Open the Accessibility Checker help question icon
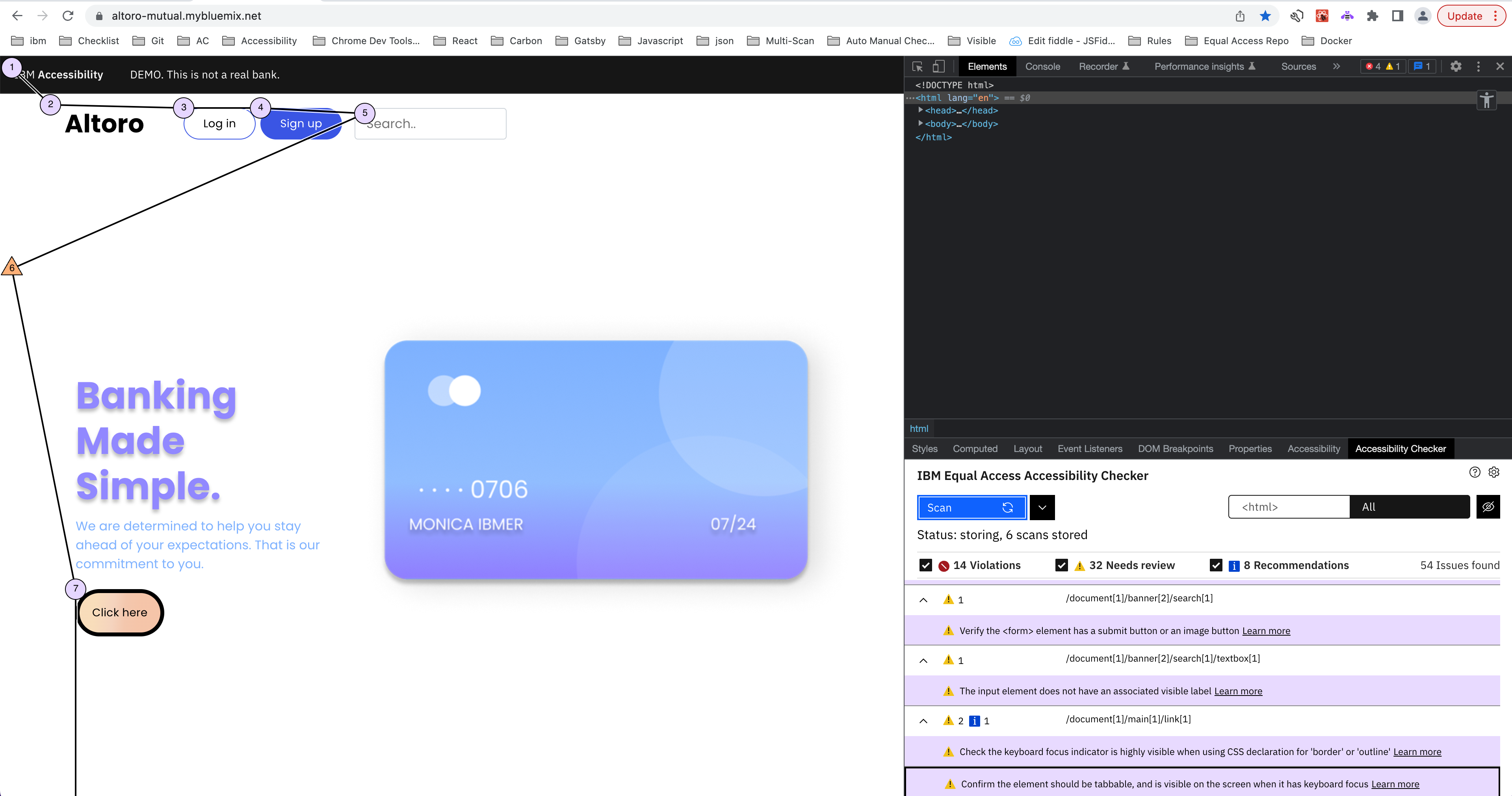This screenshot has width=1512, height=796. [1475, 472]
